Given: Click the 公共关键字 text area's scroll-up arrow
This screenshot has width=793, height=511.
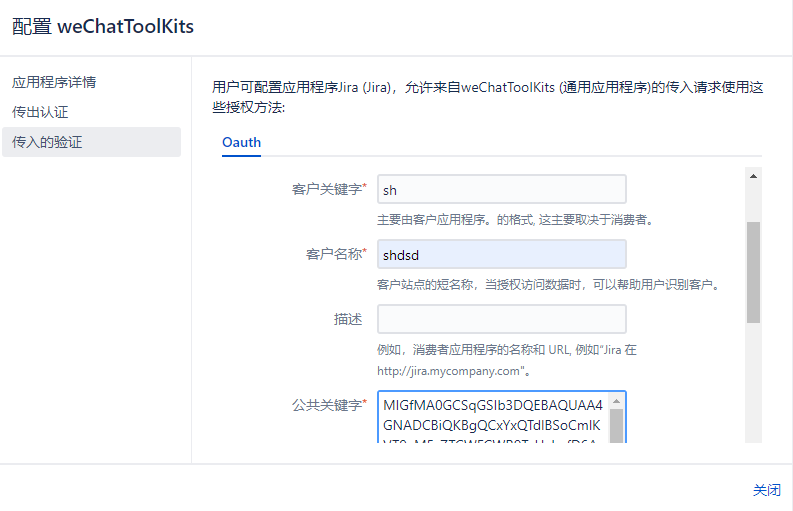Looking at the screenshot, I should click(x=617, y=400).
